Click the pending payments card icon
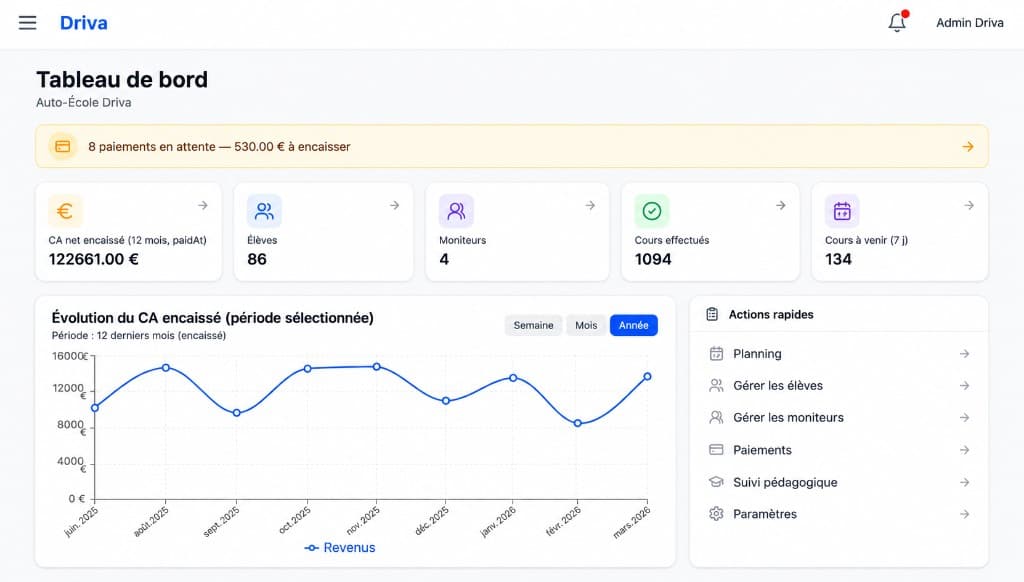Screen dimensions: 1024x582 pos(63,146)
